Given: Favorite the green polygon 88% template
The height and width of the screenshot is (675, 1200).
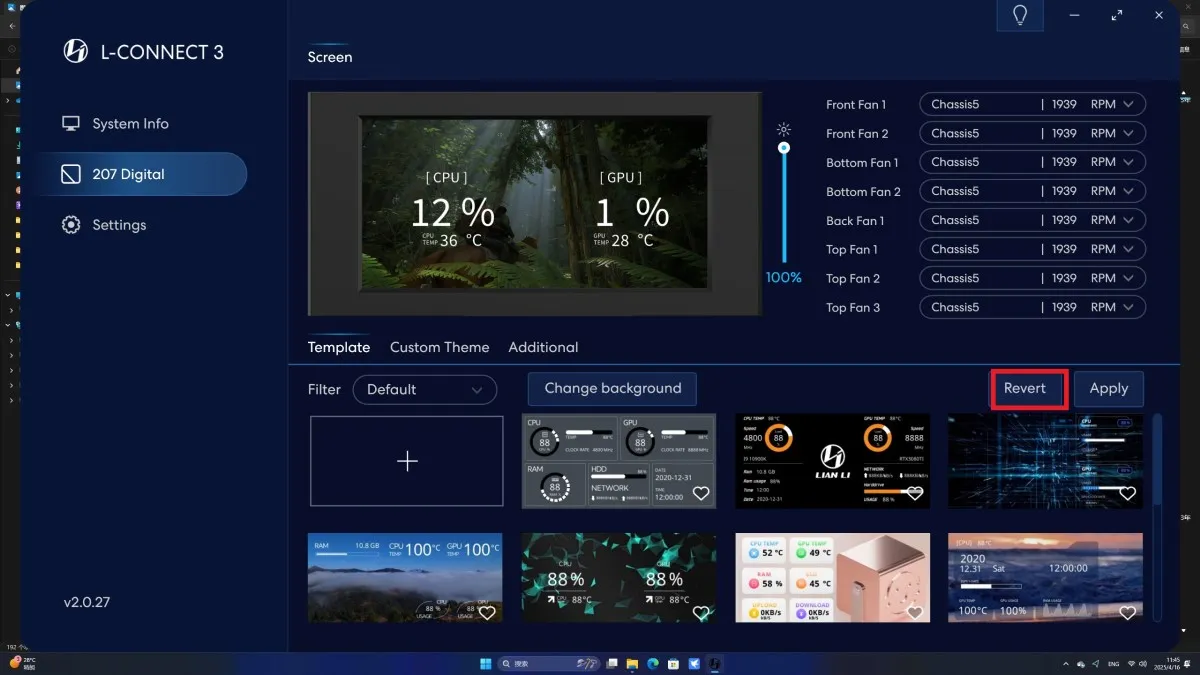Looking at the screenshot, I should (x=701, y=613).
